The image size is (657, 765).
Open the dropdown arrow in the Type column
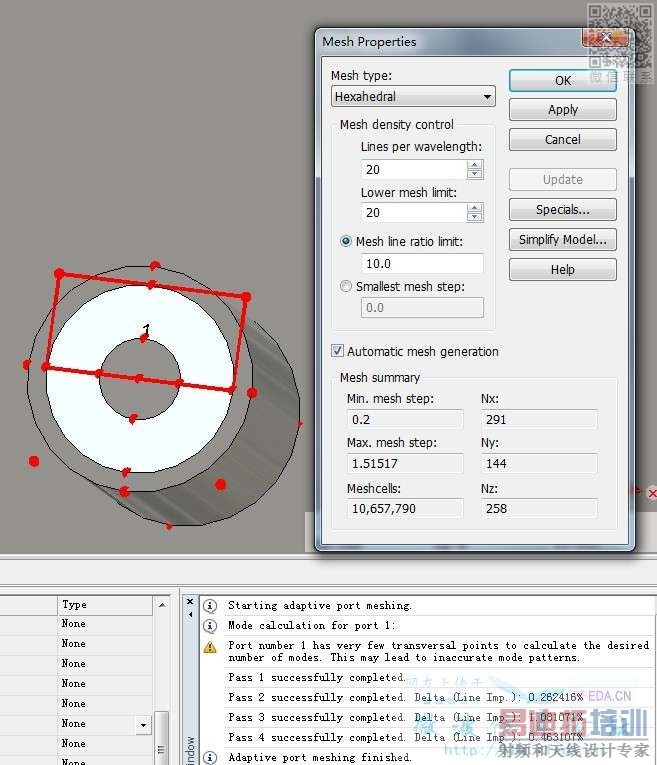143,725
